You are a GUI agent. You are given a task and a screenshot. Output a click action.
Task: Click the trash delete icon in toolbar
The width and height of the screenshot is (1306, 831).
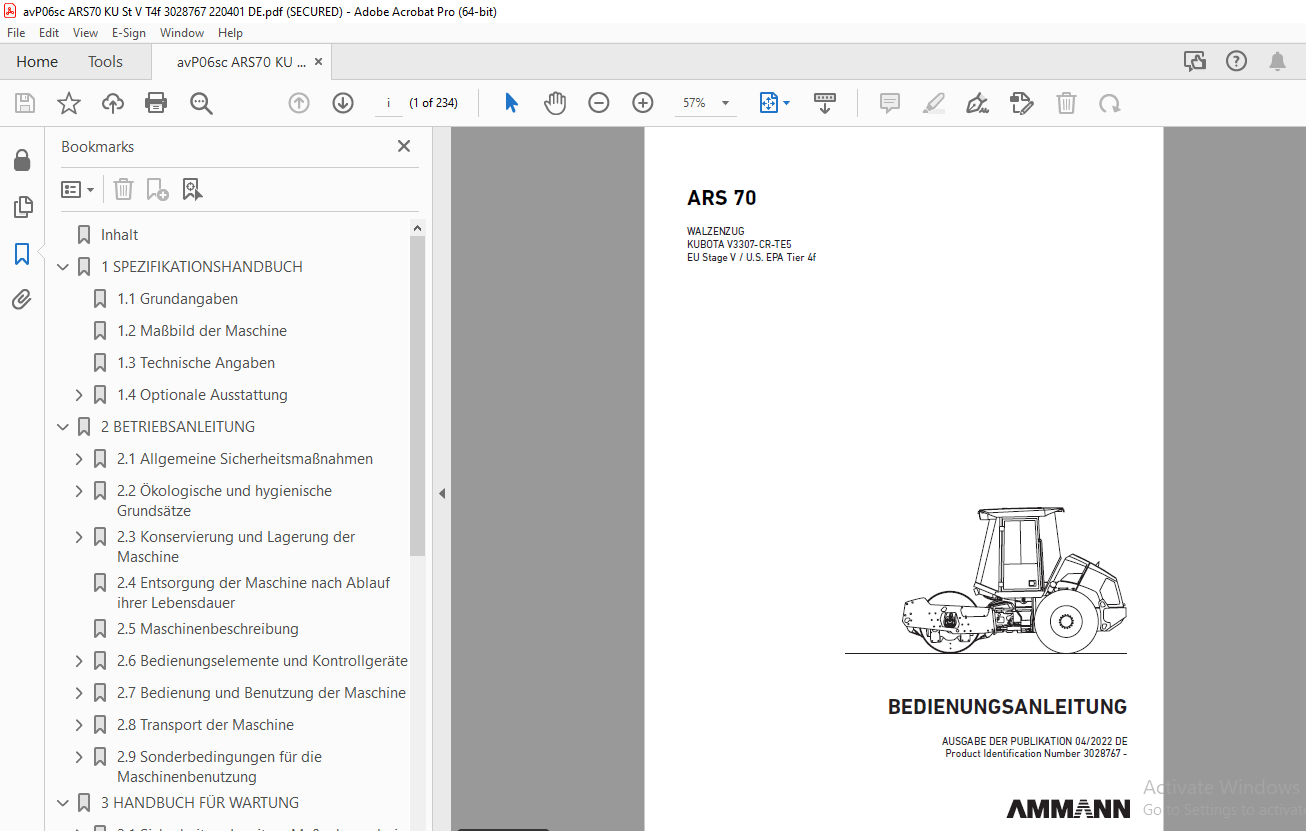click(x=1067, y=103)
